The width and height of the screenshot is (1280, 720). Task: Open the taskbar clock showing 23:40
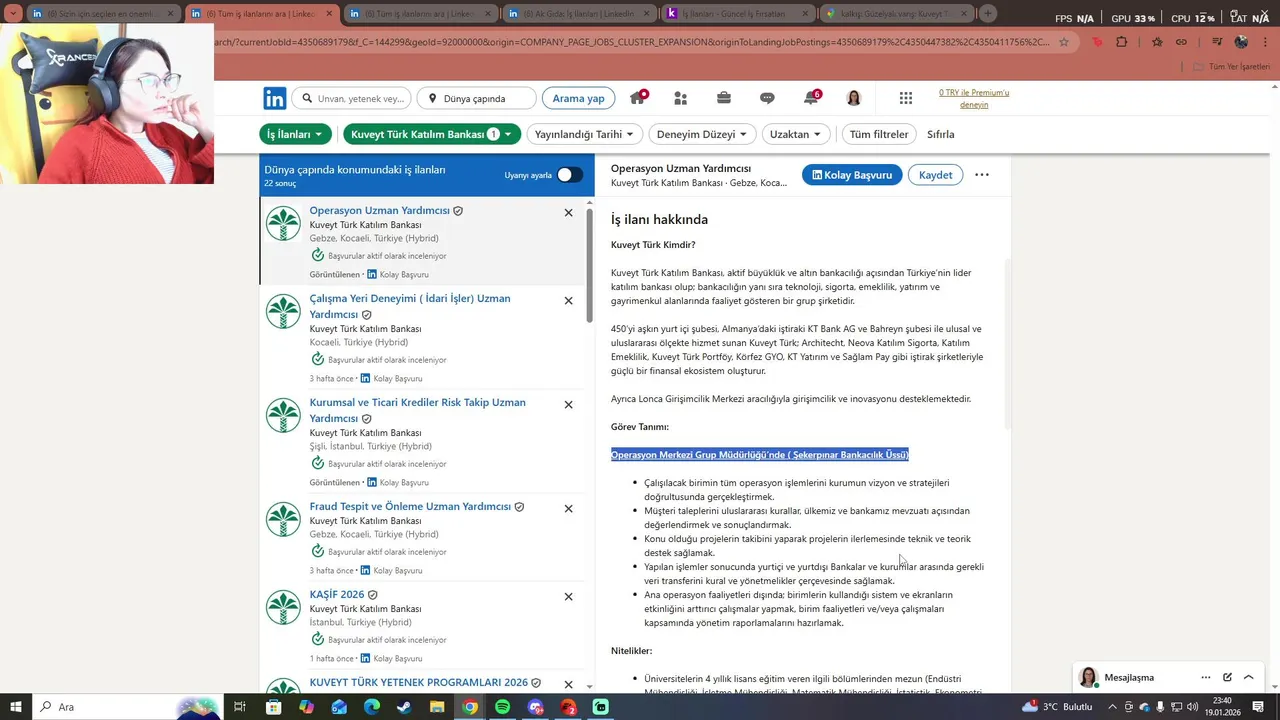[x=1222, y=707]
